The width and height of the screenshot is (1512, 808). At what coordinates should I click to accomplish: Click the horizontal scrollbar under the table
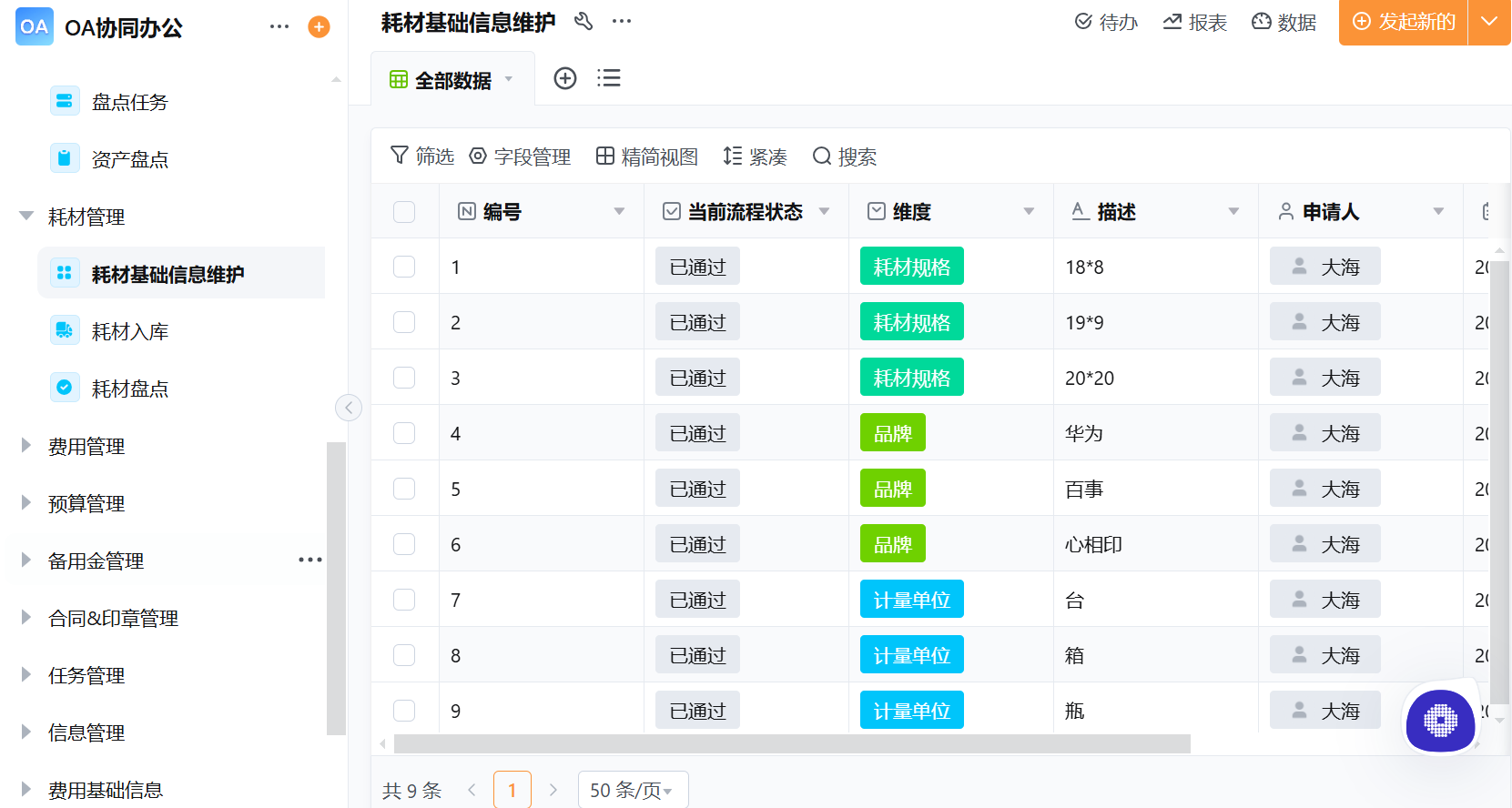point(792,743)
